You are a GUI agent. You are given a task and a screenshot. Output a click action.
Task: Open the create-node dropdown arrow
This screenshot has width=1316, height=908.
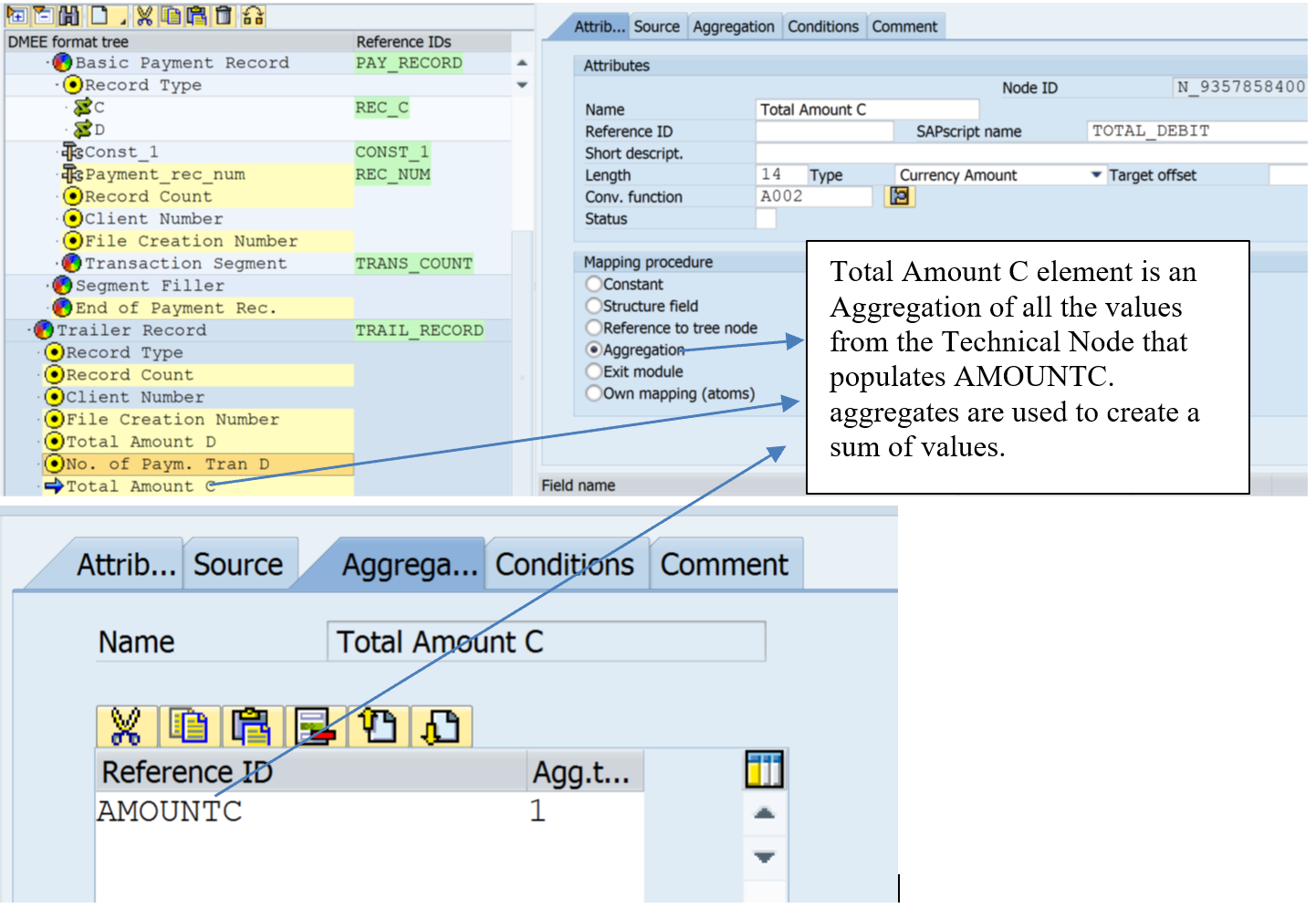click(121, 21)
